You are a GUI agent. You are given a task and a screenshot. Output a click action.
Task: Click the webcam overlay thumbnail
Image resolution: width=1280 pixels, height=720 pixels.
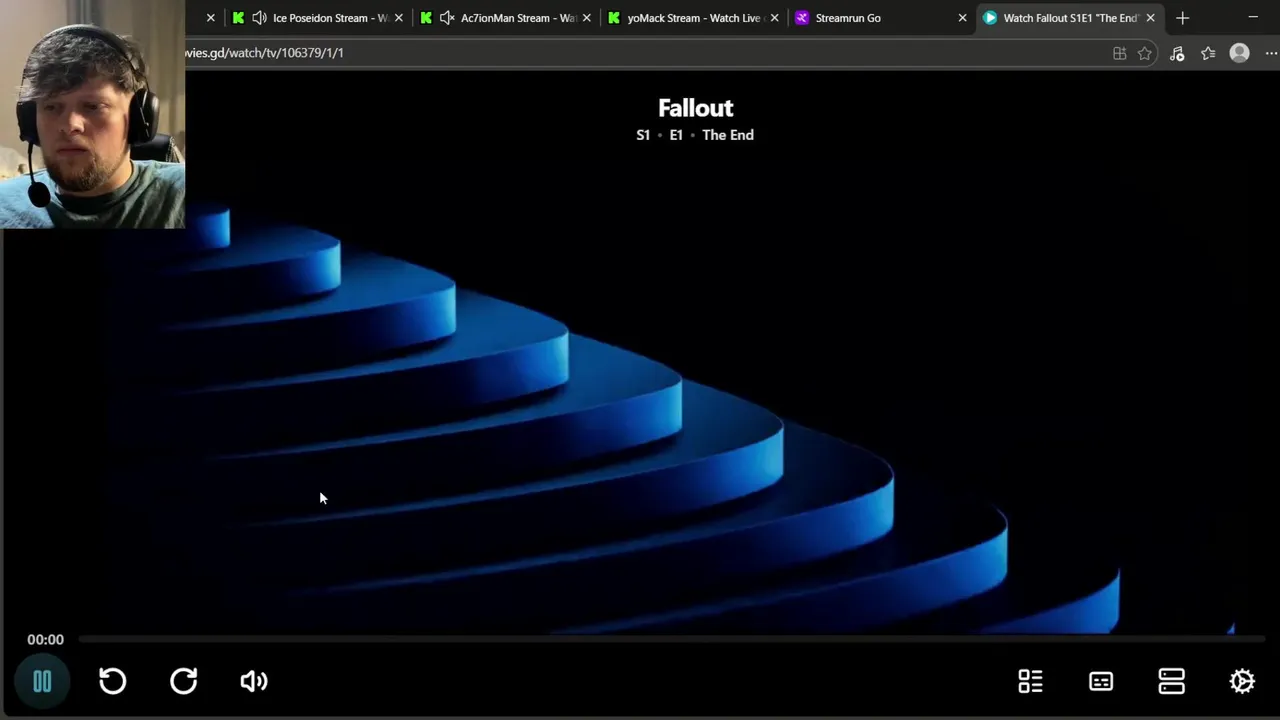(x=92, y=114)
